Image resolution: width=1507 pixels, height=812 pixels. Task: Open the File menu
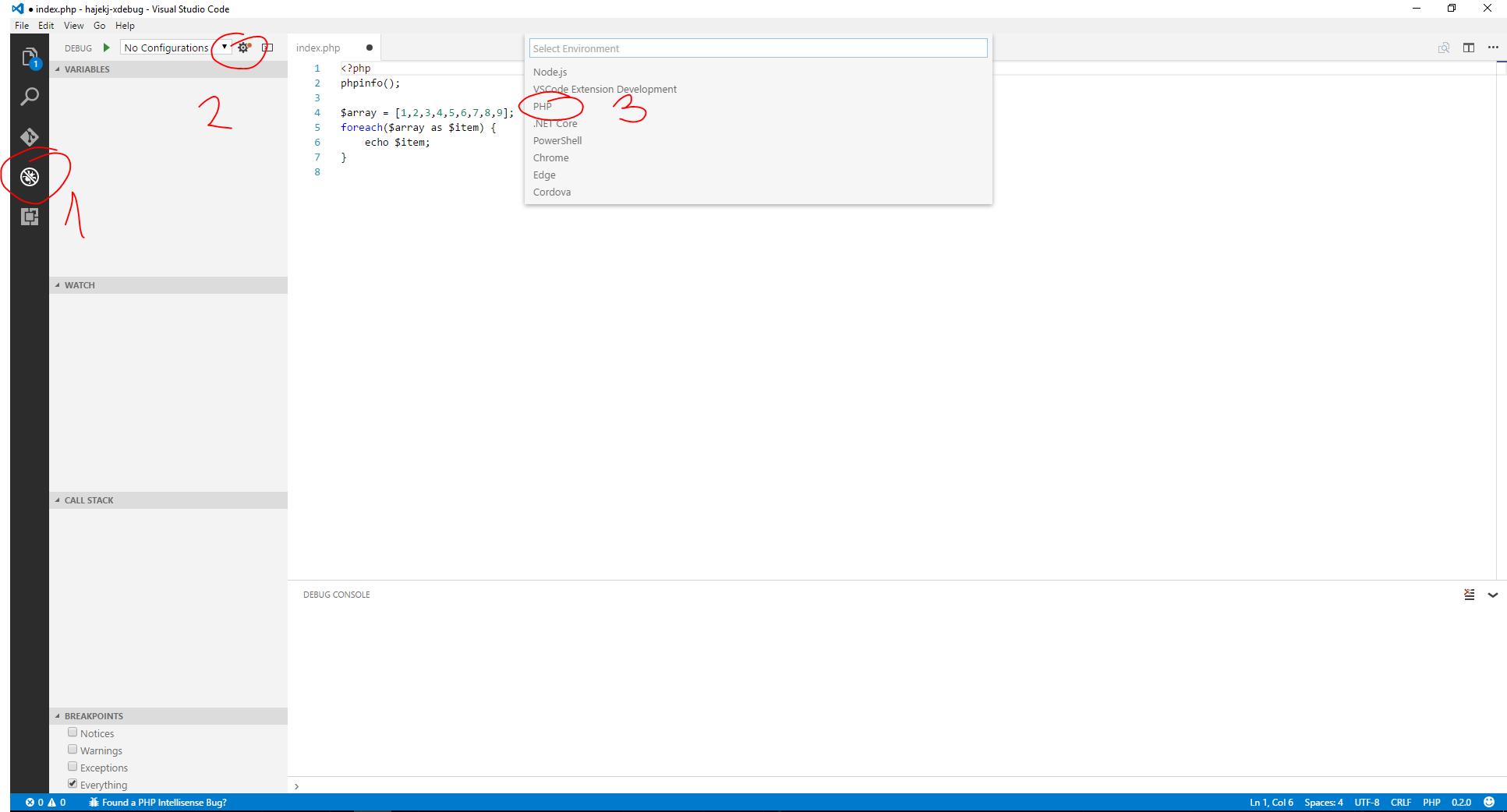(22, 26)
